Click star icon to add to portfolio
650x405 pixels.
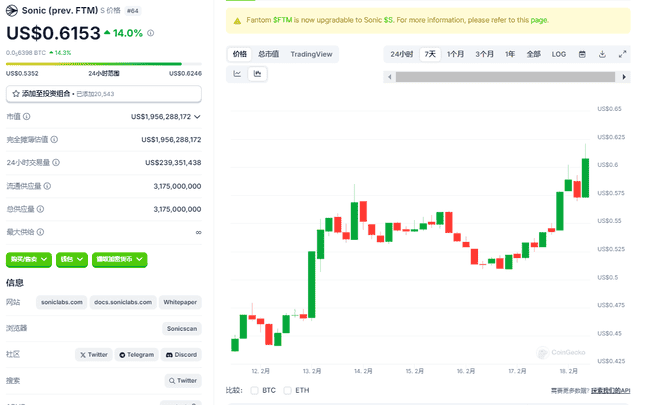click(14, 93)
